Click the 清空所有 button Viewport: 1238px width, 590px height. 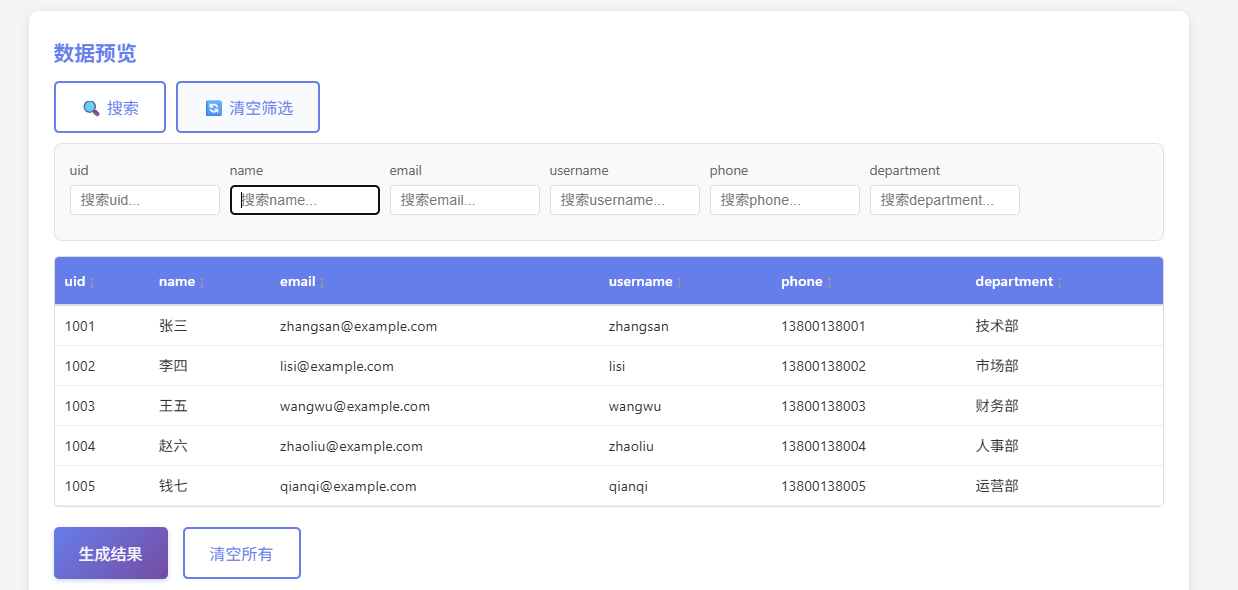pos(241,553)
